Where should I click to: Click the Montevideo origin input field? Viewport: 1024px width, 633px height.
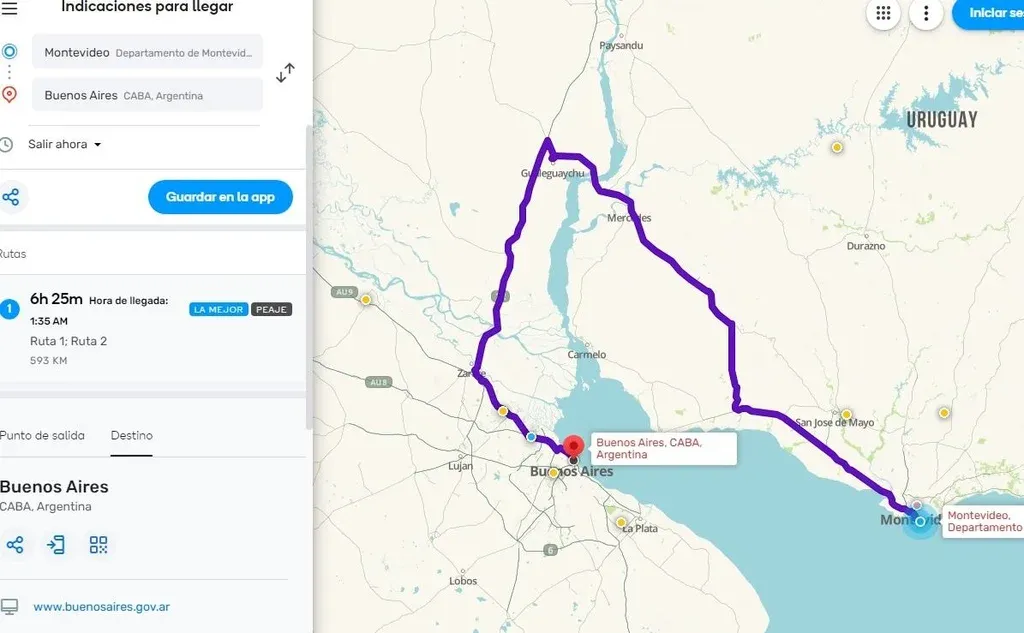tap(148, 52)
